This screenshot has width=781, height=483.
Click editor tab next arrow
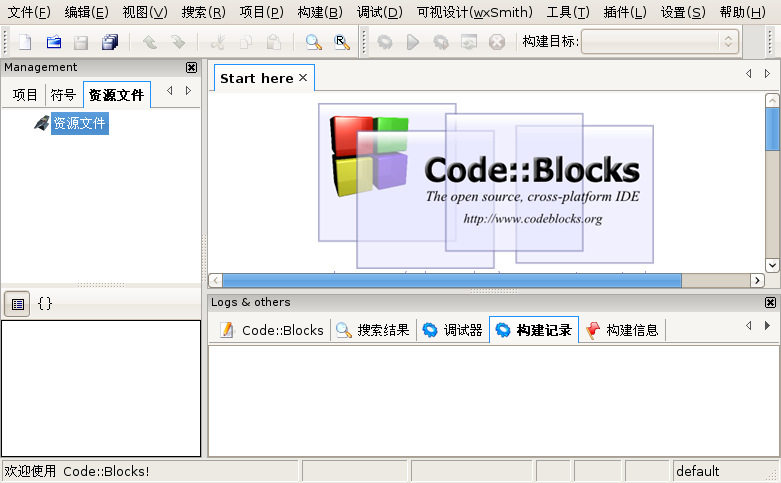(767, 74)
